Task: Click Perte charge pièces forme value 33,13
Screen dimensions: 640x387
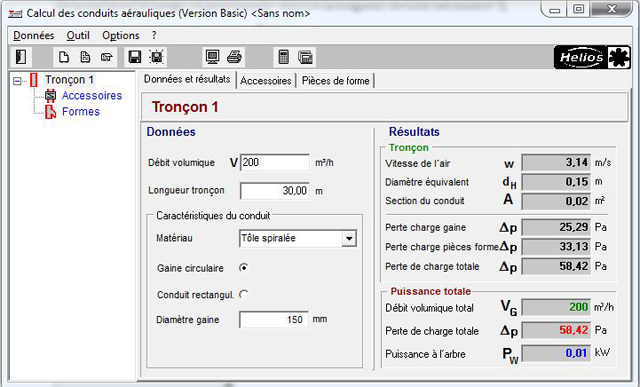Action: pos(556,247)
